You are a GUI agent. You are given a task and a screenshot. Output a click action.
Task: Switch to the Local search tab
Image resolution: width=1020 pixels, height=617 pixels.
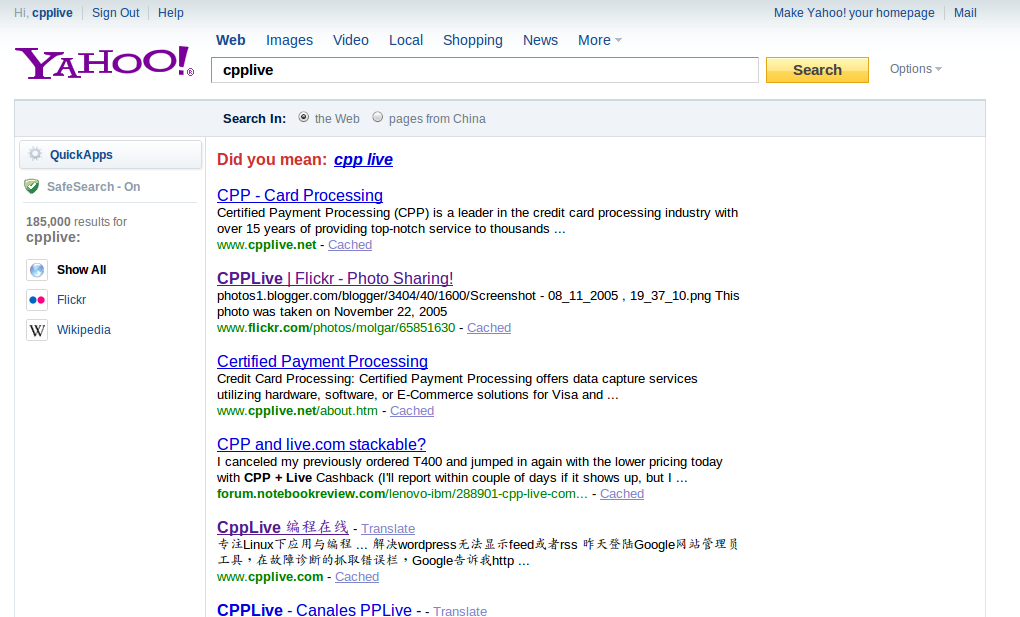click(x=406, y=40)
